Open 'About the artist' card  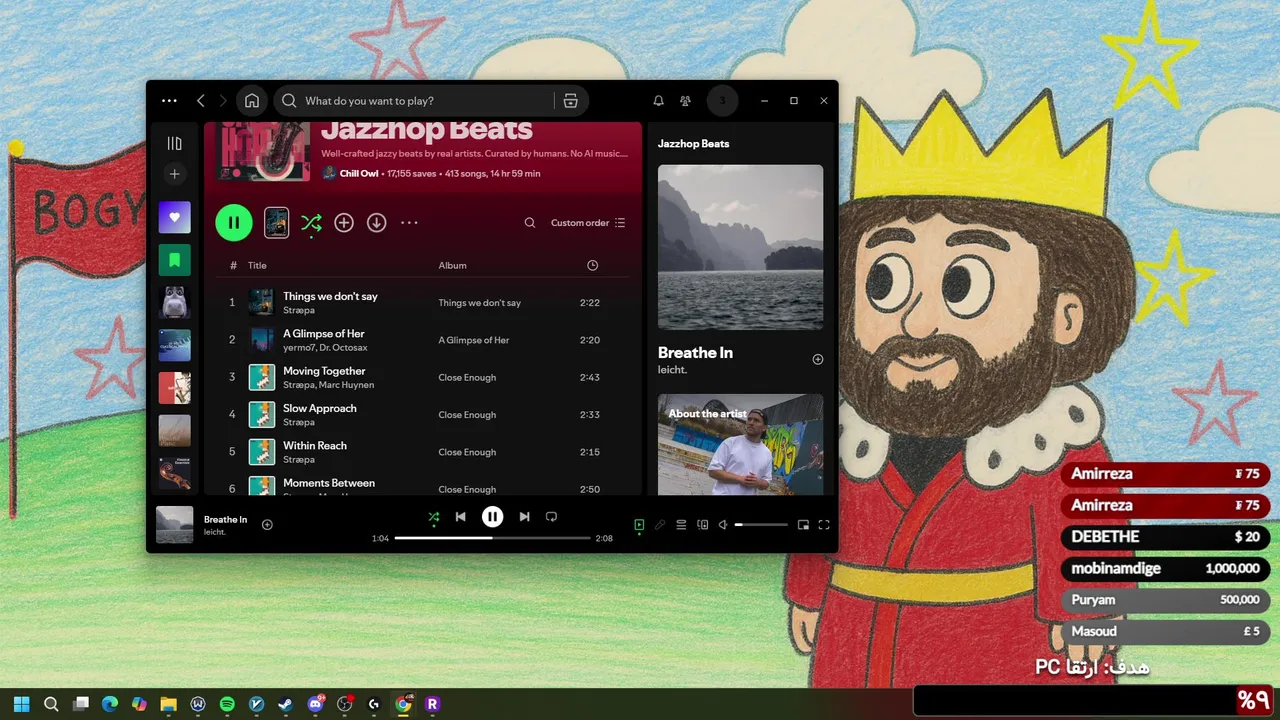pos(740,444)
